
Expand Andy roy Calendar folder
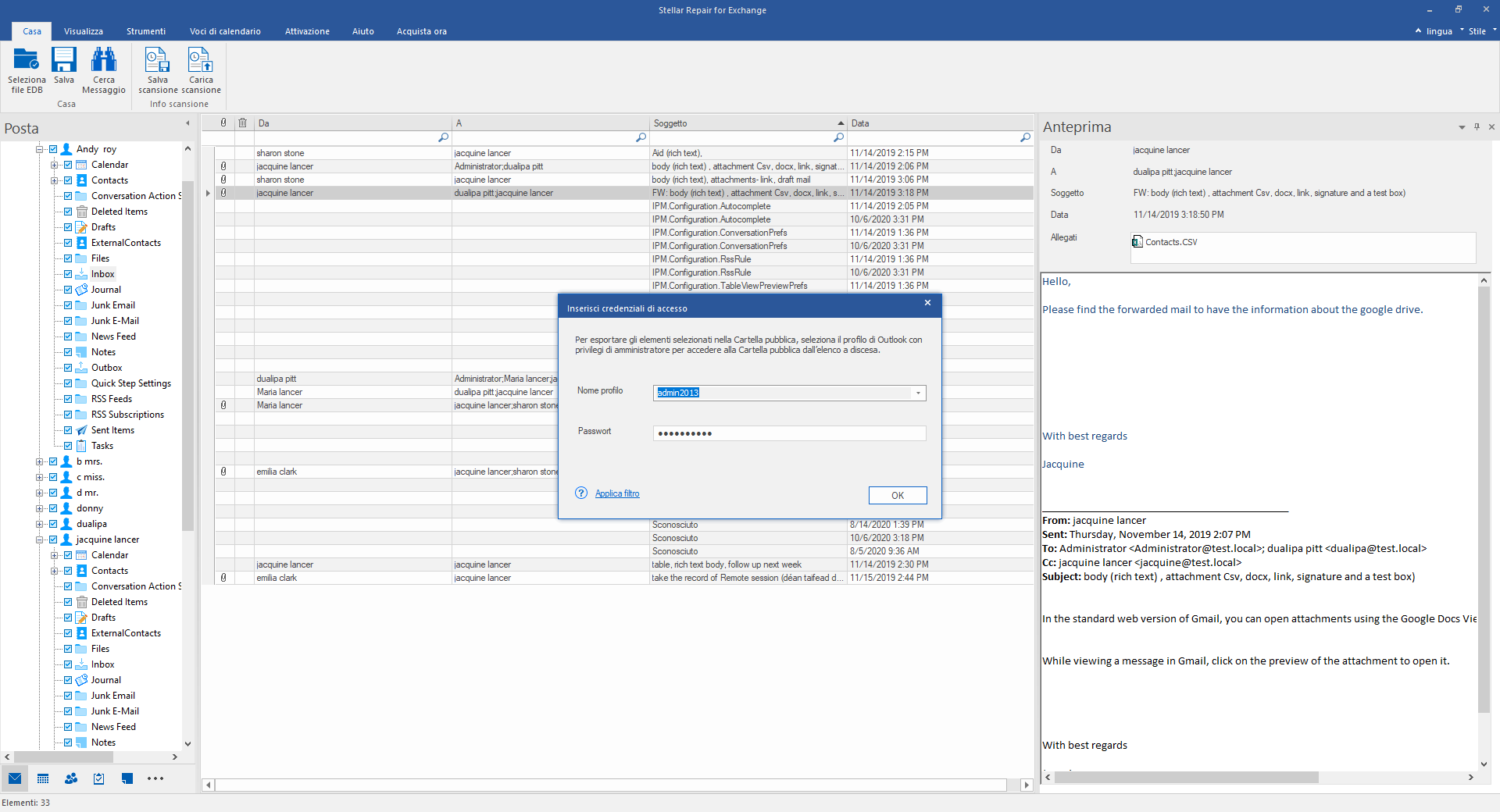pyautogui.click(x=54, y=165)
